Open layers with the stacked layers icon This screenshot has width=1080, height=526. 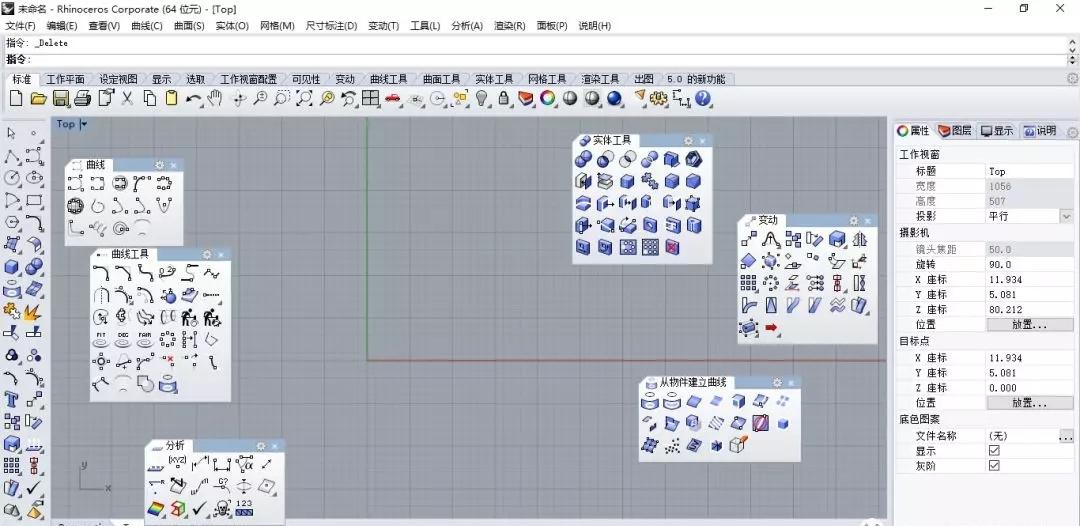pos(526,99)
